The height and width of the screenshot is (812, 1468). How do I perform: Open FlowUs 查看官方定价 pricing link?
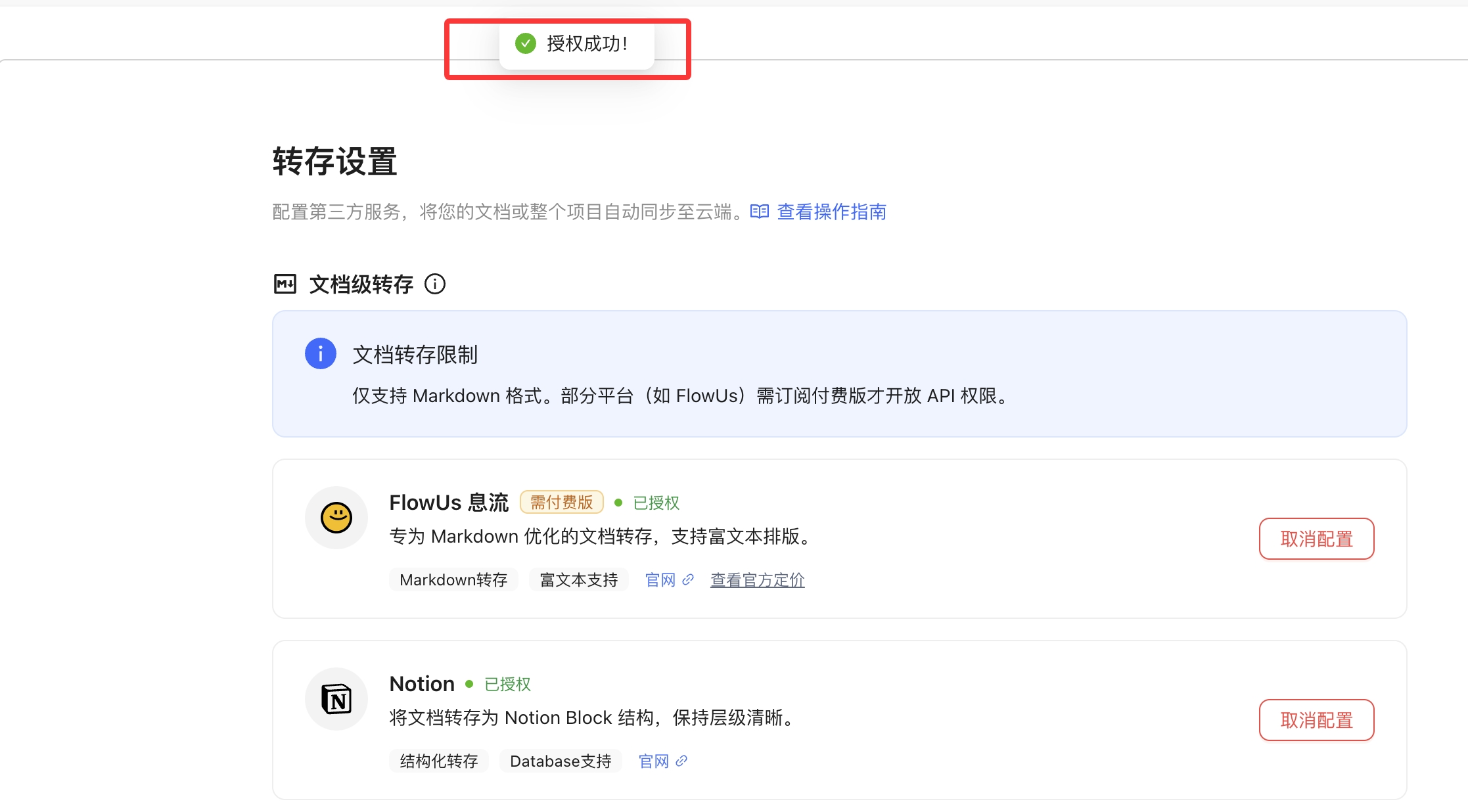(x=757, y=580)
